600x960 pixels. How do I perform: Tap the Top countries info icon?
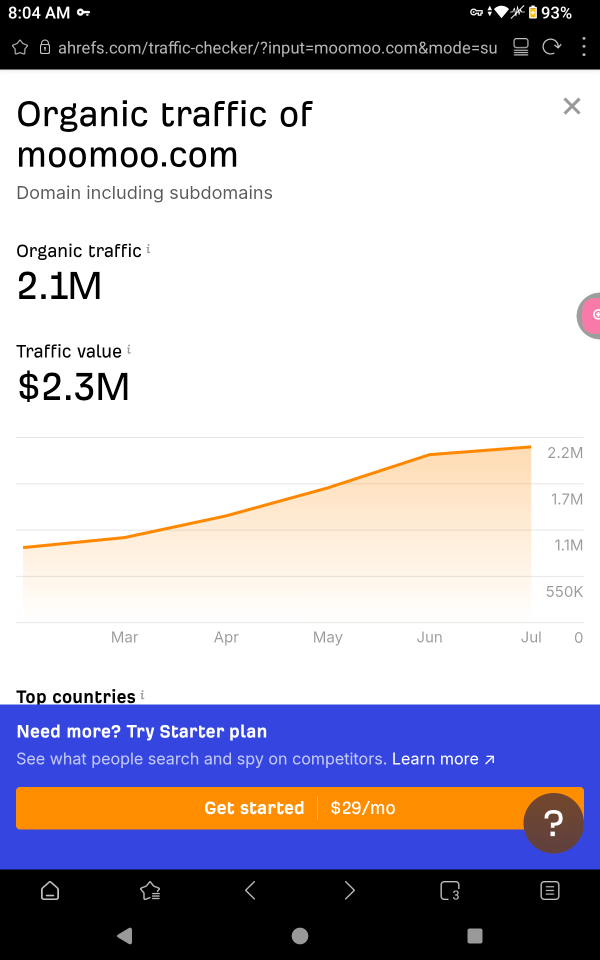[x=142, y=694]
